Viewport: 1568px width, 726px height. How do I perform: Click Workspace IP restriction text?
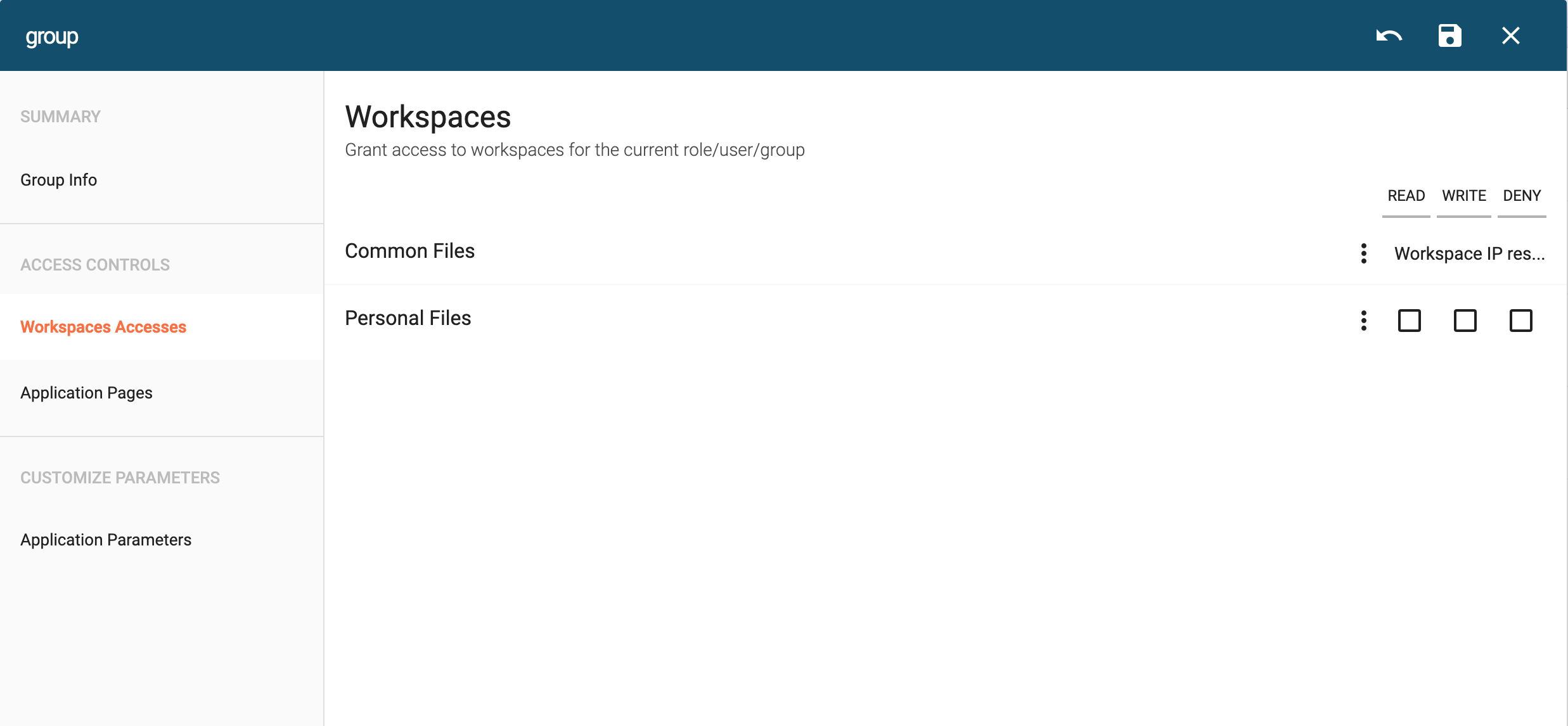tap(1469, 253)
